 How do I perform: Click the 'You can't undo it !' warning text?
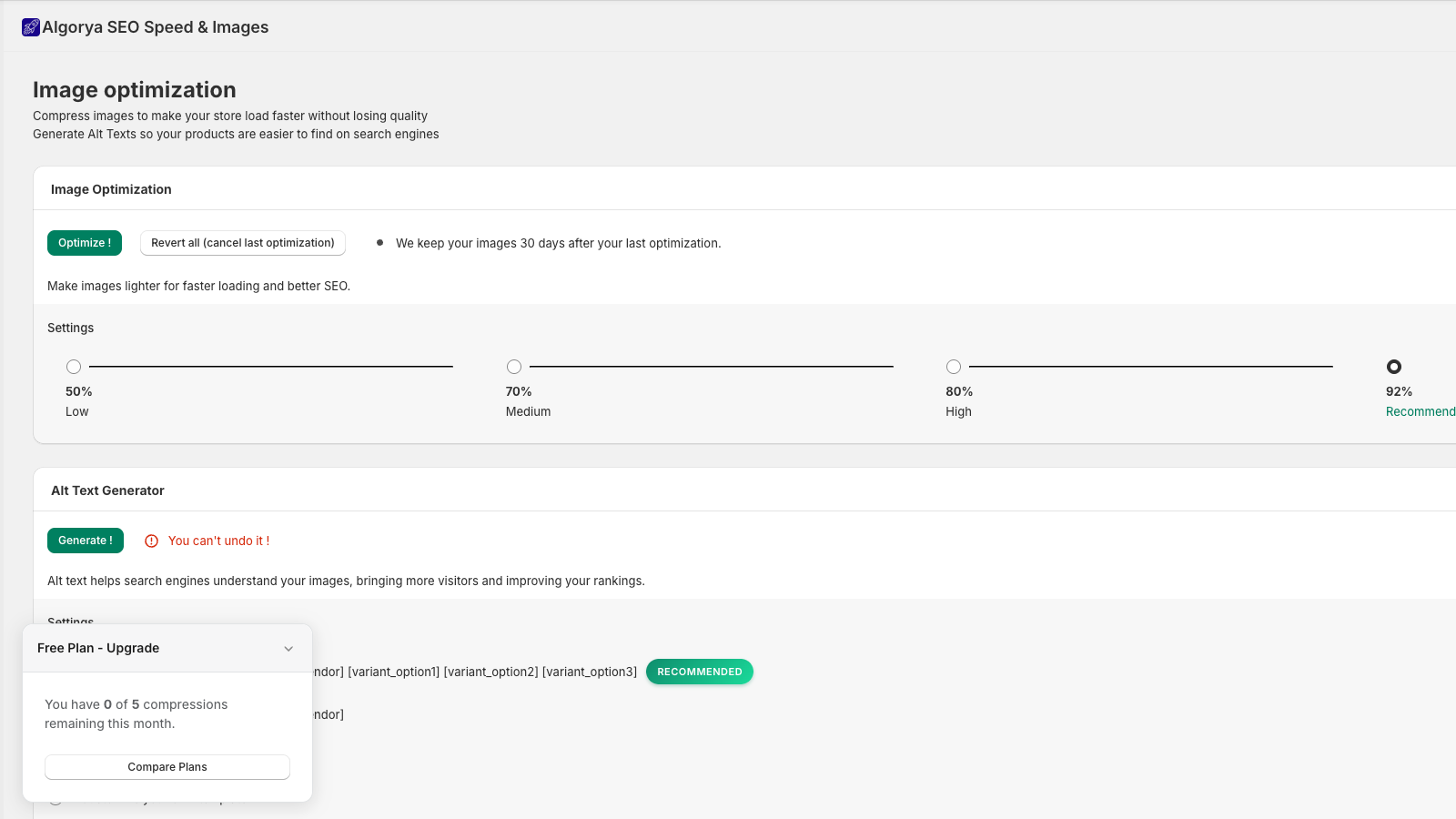pos(219,541)
